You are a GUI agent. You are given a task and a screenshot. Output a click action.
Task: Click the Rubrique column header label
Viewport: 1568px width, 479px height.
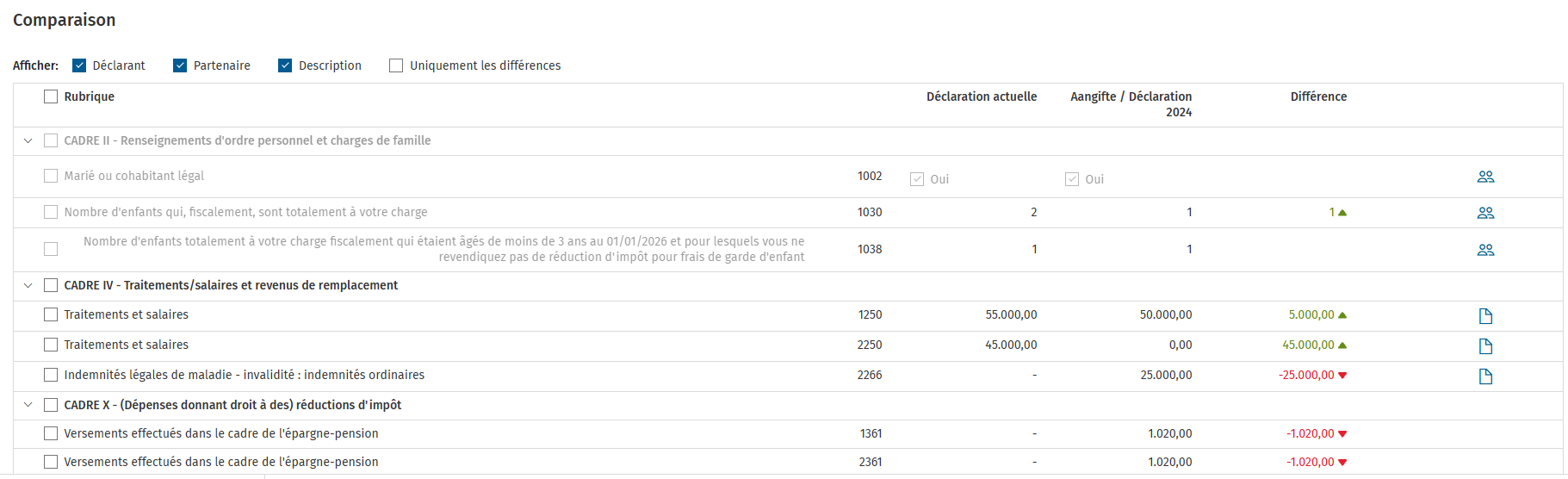(90, 96)
